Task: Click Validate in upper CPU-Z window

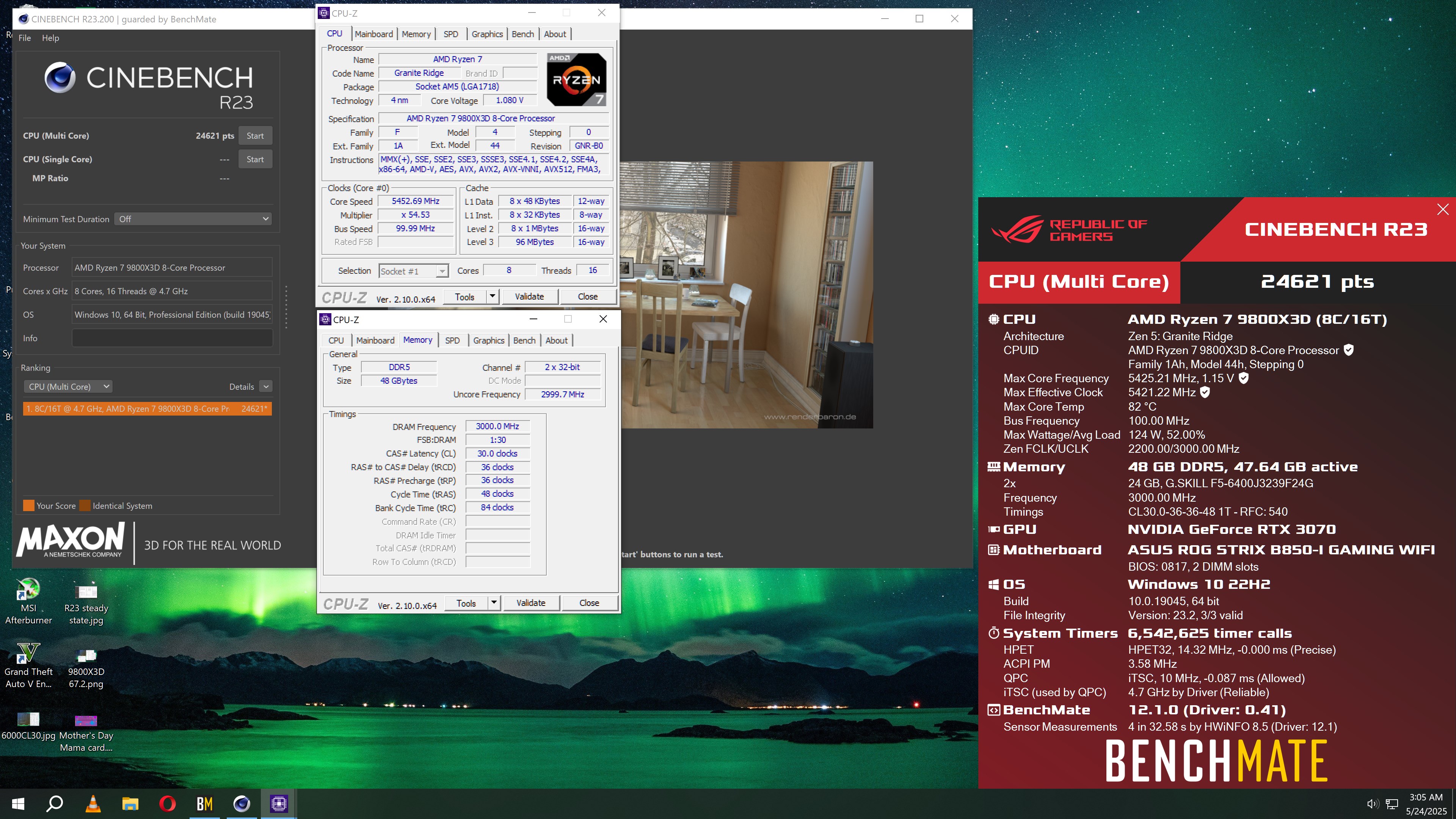Action: pos(530,296)
